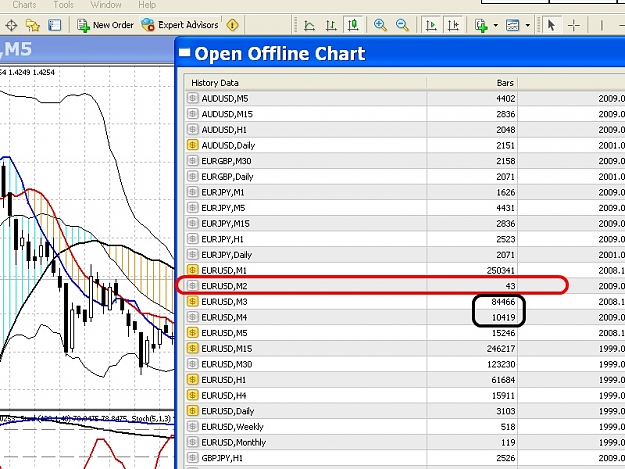625x469 pixels.
Task: Click the 123230 bars value
Action: pyautogui.click(x=501, y=364)
